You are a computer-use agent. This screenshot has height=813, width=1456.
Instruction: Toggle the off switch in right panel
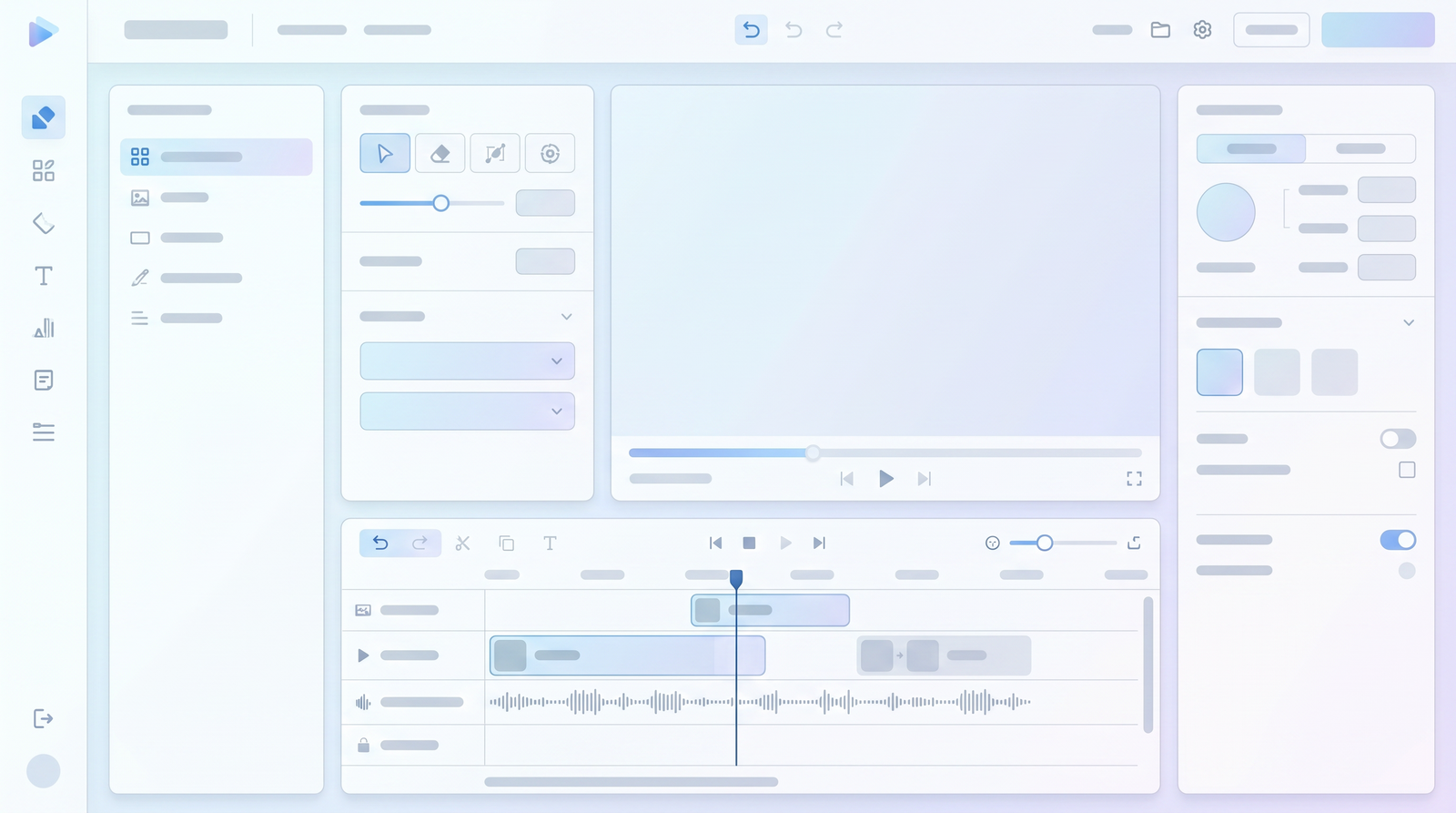1398,439
